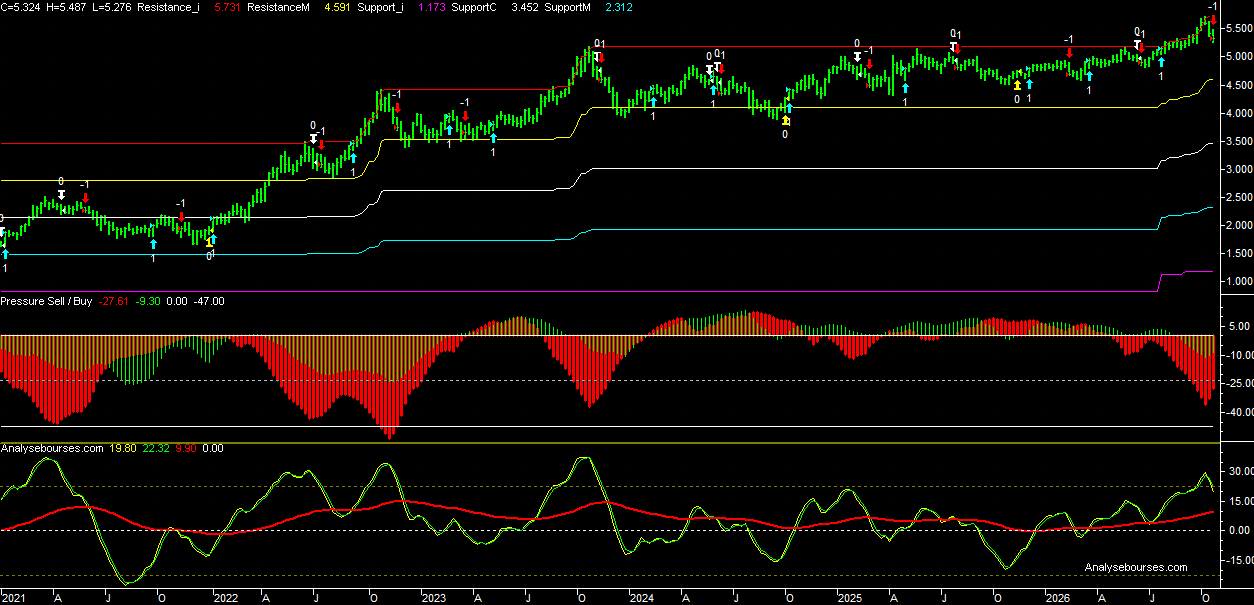Click the red 9.90 oscillator value

(x=186, y=449)
